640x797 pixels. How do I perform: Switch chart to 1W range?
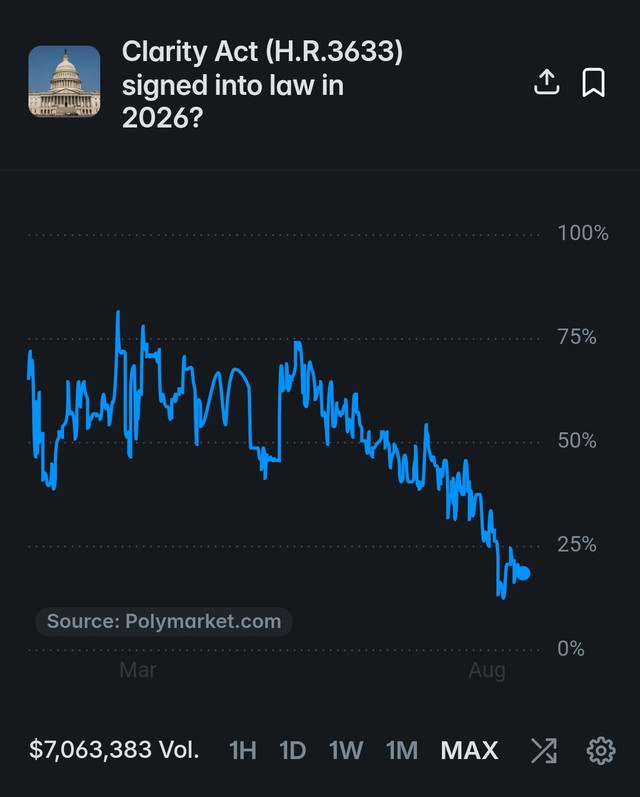coord(346,751)
